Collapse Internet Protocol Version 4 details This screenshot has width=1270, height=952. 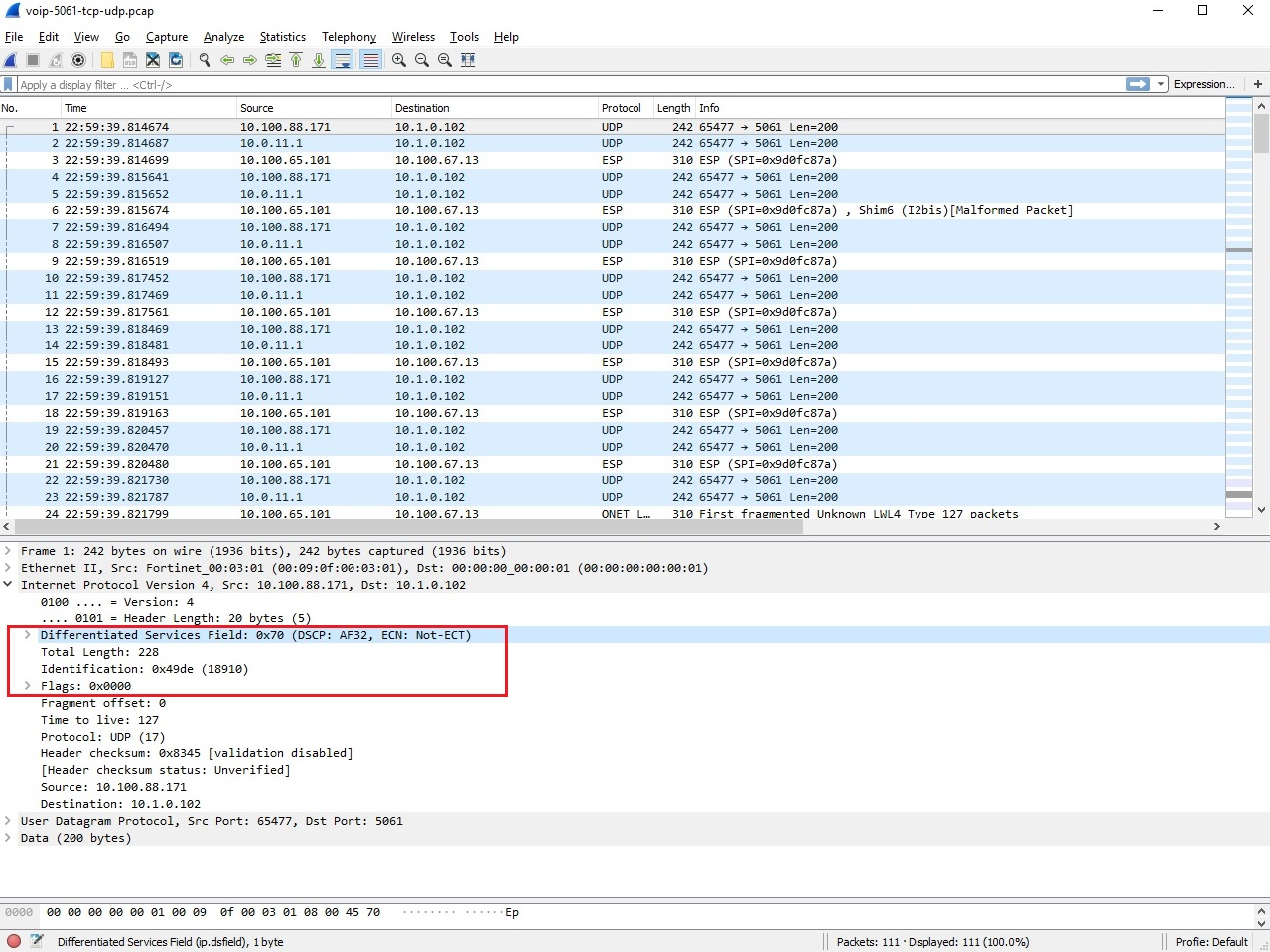coord(8,584)
